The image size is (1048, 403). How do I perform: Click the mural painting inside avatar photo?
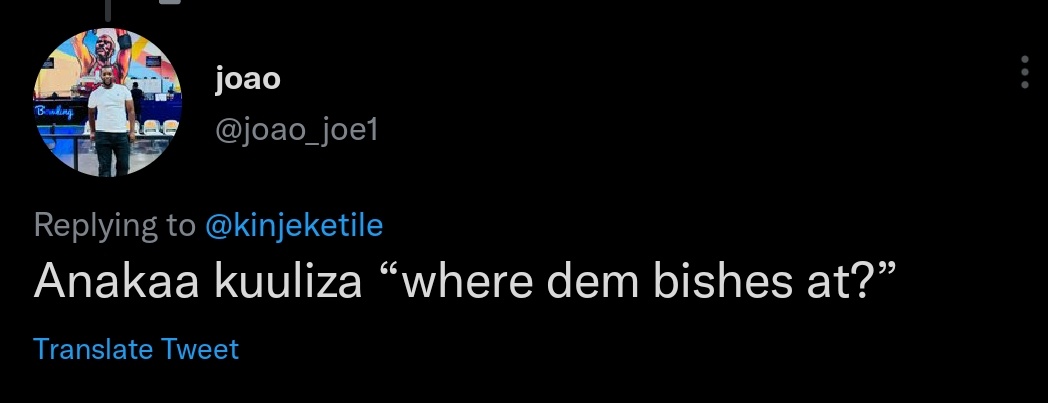pyautogui.click(x=107, y=55)
